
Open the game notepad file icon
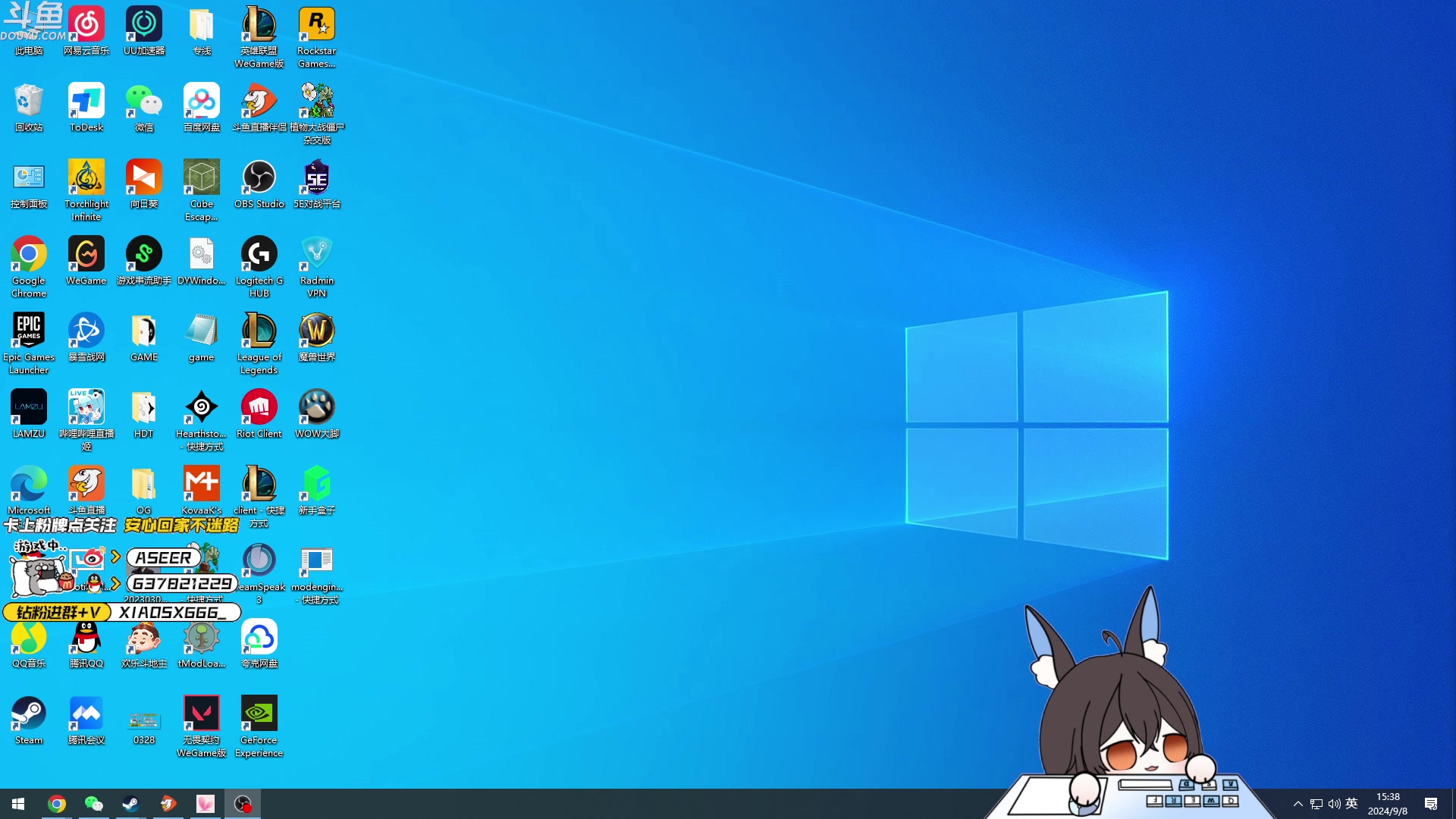[202, 337]
